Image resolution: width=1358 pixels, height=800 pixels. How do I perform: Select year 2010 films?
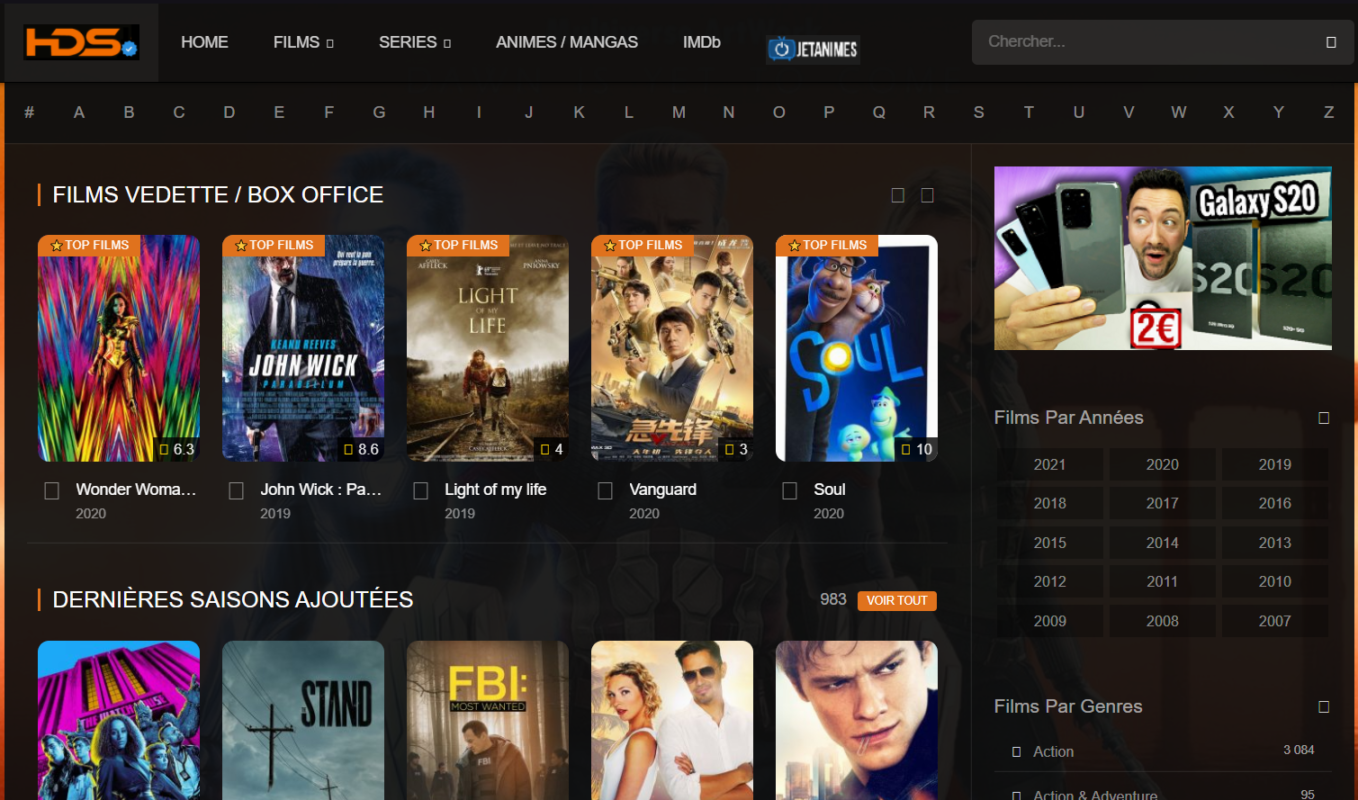click(1275, 582)
